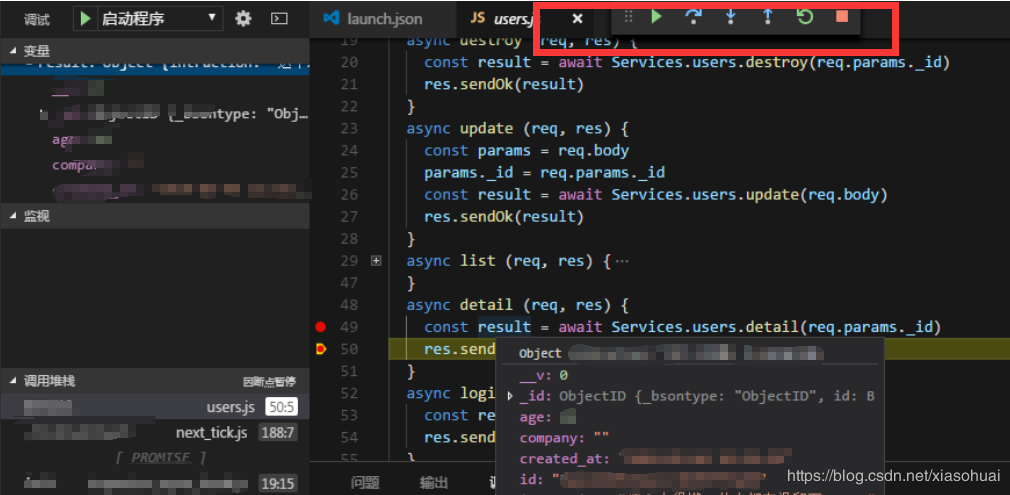
Task: Open the 问题 panel tab
Action: coord(365,483)
